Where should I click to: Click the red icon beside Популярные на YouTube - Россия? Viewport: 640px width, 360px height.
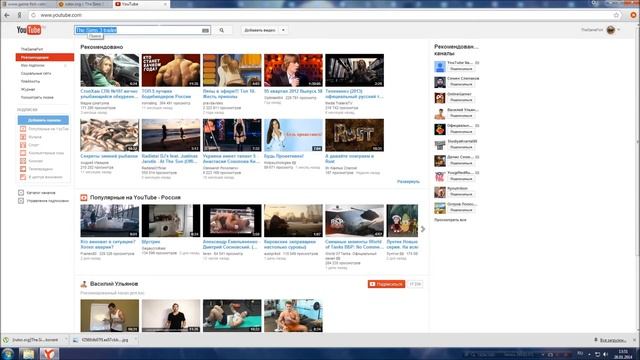pyautogui.click(x=84, y=198)
